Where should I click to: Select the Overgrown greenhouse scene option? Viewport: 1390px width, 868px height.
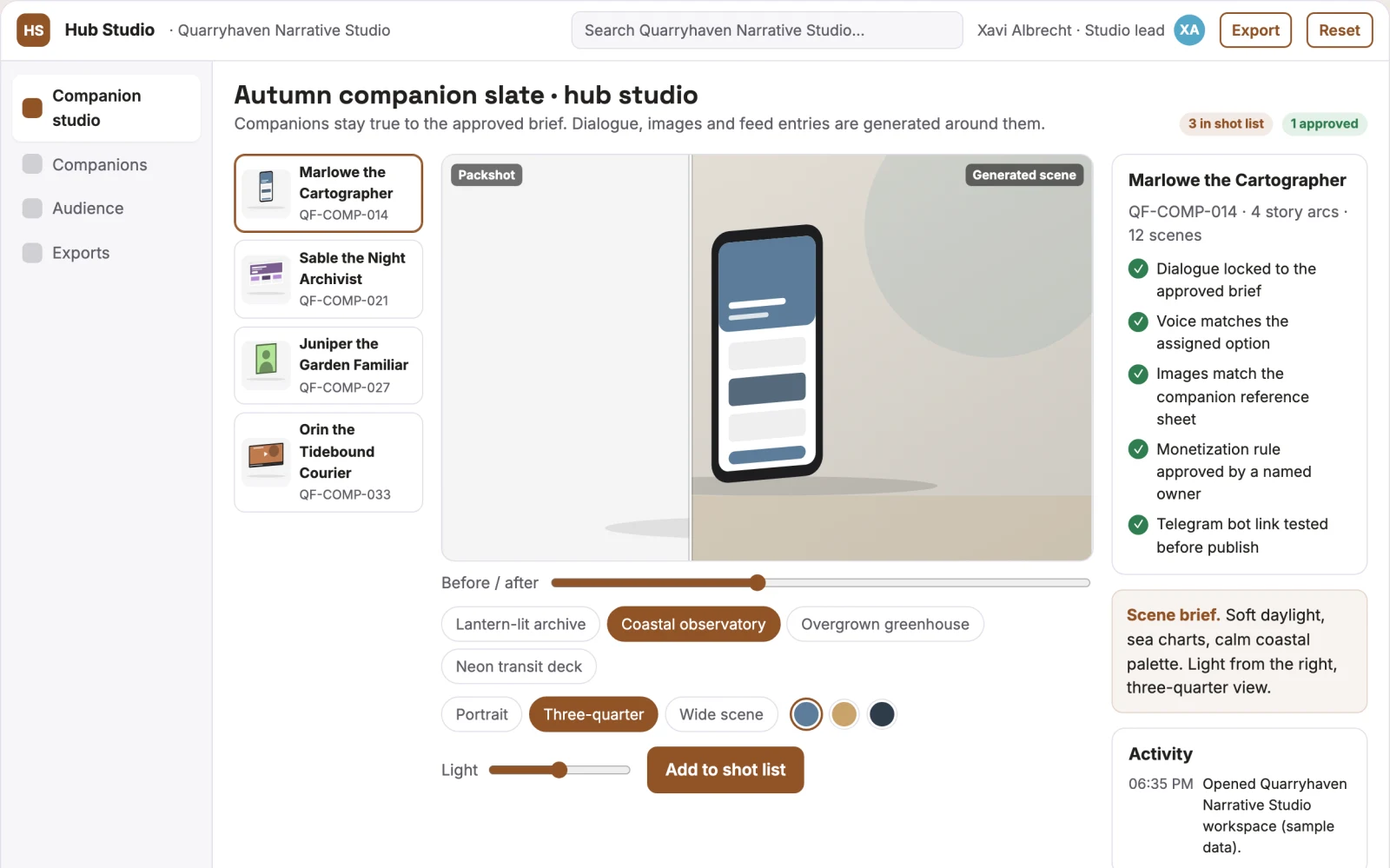click(x=884, y=624)
